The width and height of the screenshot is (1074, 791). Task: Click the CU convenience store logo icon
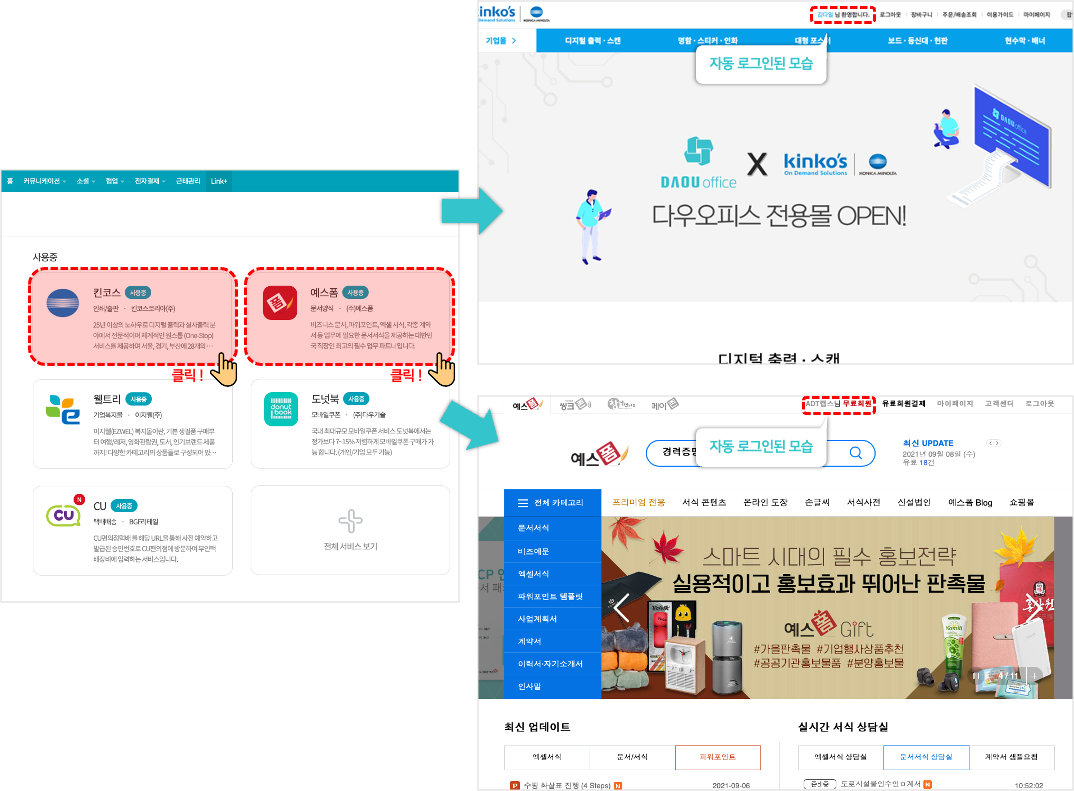[64, 514]
